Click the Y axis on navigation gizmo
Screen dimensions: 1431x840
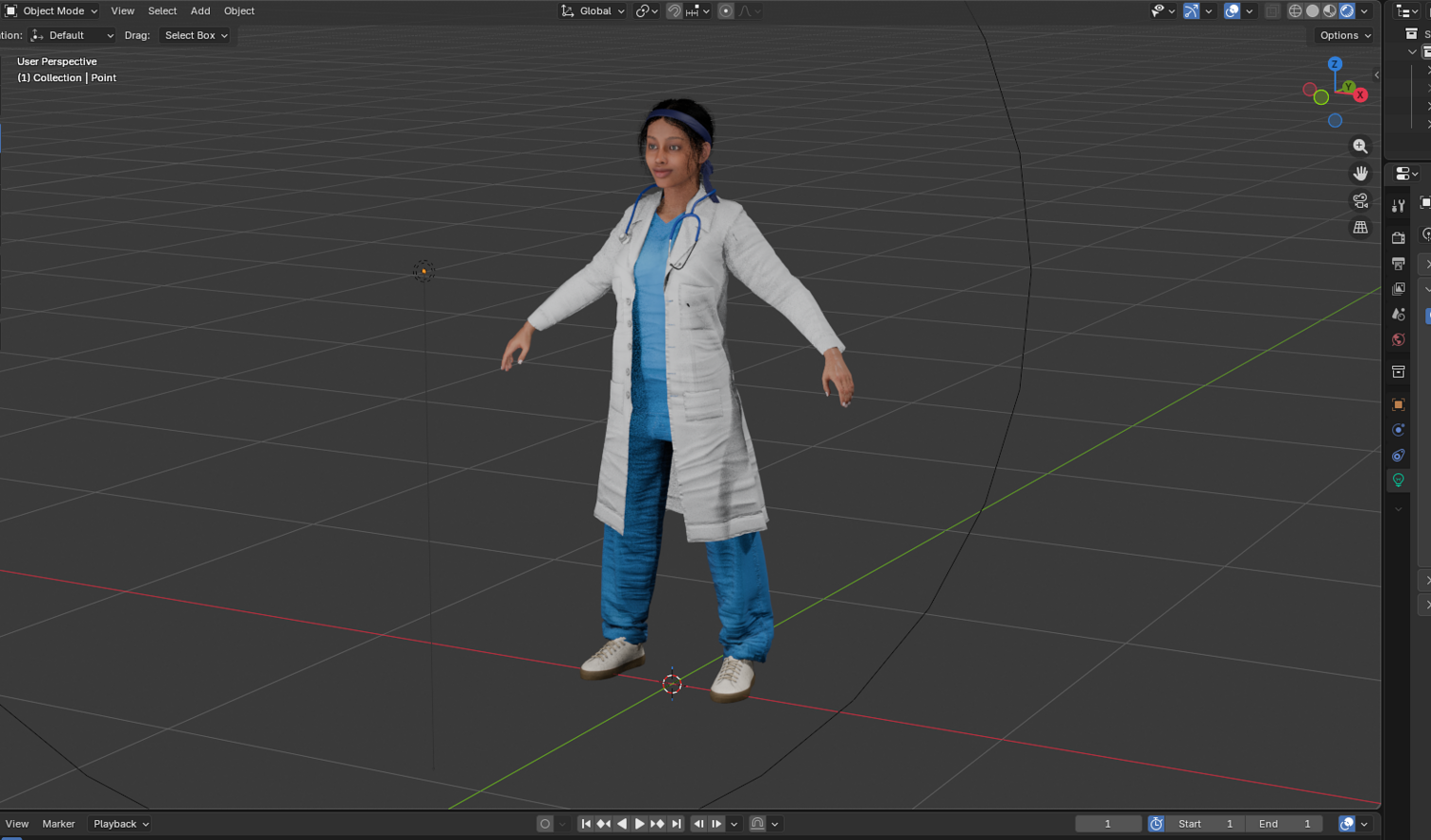1348,87
